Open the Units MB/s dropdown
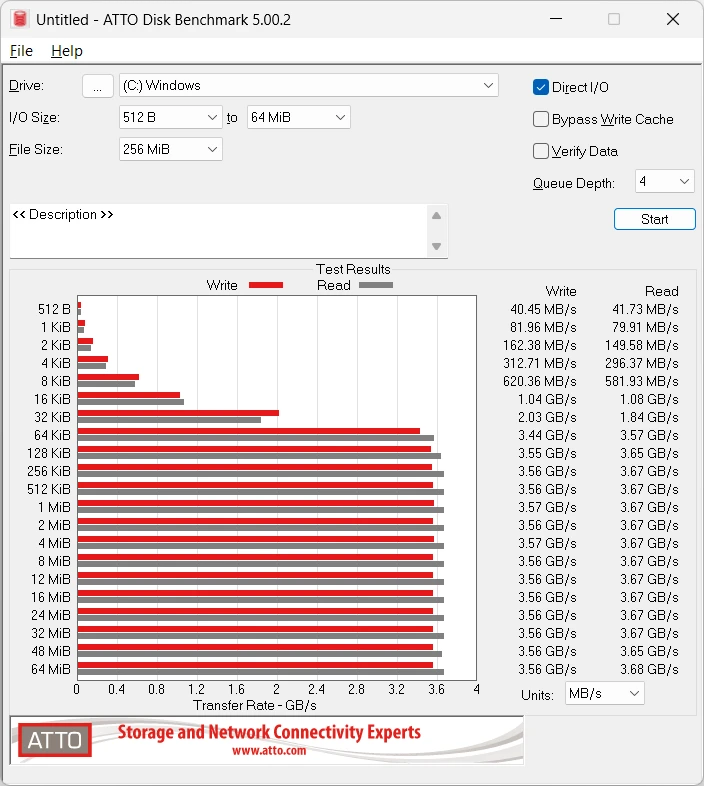Viewport: 704px width, 786px height. point(604,694)
